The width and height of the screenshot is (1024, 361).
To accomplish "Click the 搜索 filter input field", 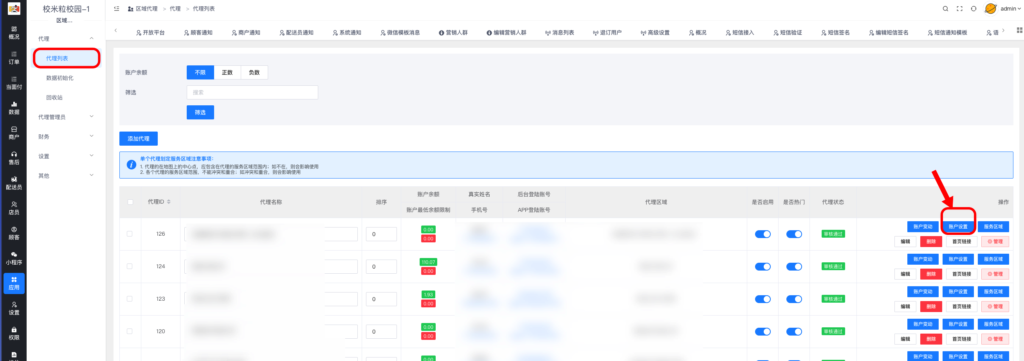I will 252,93.
